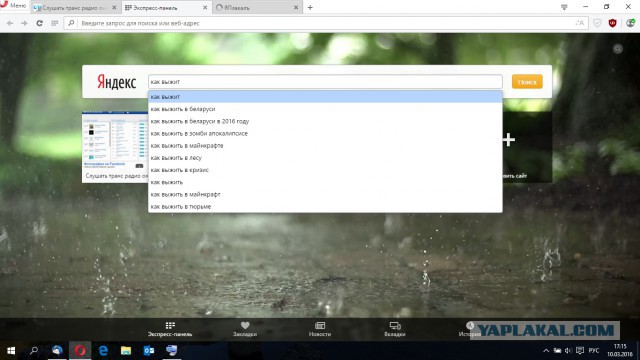This screenshot has height=360, width=640.
Task: Switch to the Слушать транс радио tab
Action: pyautogui.click(x=75, y=7)
